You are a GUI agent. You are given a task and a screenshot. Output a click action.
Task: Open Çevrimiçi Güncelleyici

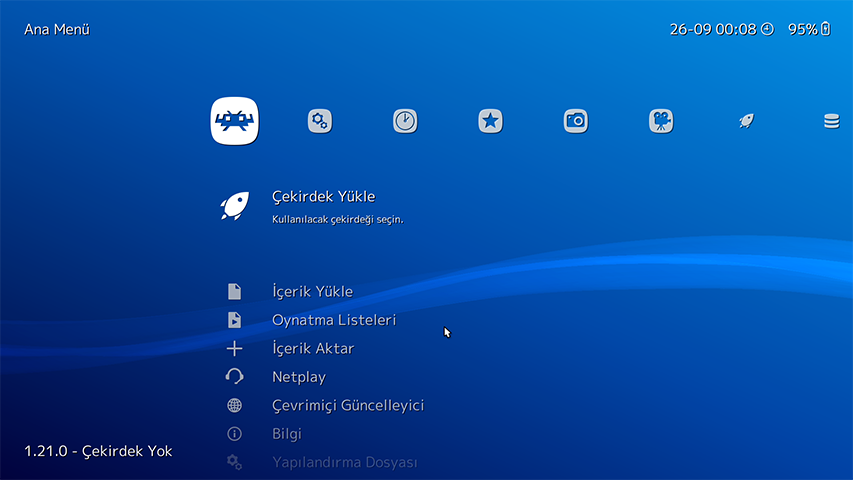tap(348, 405)
